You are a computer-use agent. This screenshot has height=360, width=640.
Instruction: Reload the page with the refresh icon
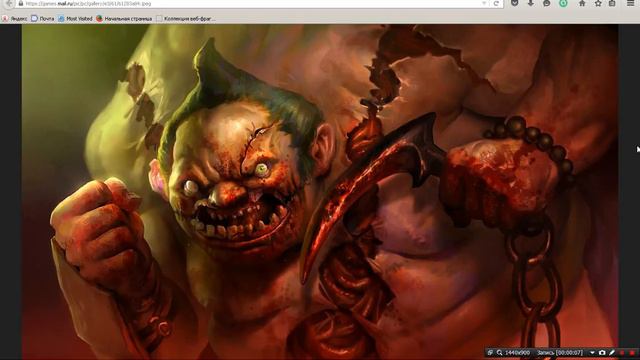click(496, 3)
